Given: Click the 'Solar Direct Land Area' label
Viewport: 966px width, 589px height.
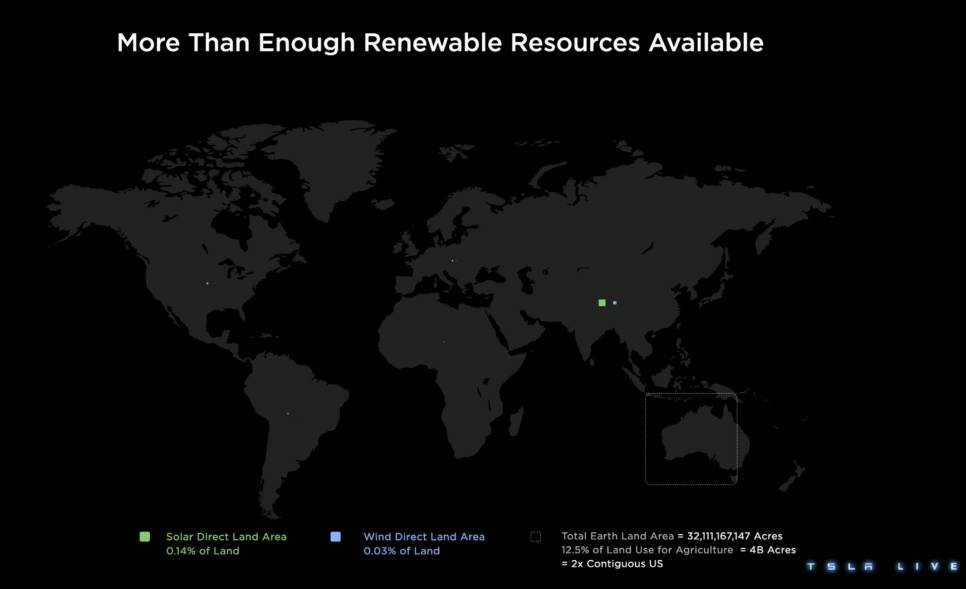Looking at the screenshot, I should 226,537.
